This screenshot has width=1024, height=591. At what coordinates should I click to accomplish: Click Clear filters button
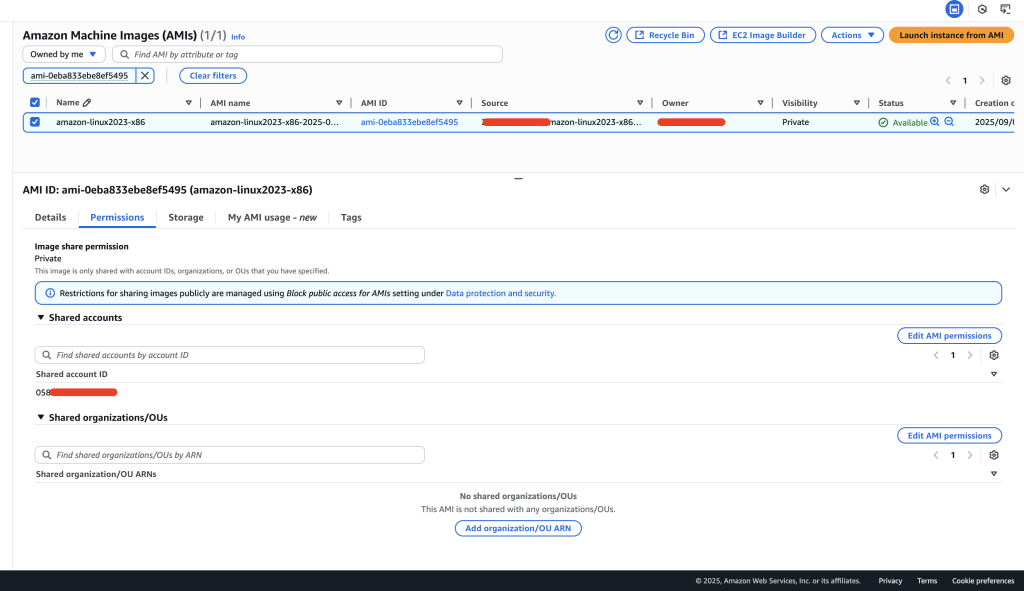[213, 76]
